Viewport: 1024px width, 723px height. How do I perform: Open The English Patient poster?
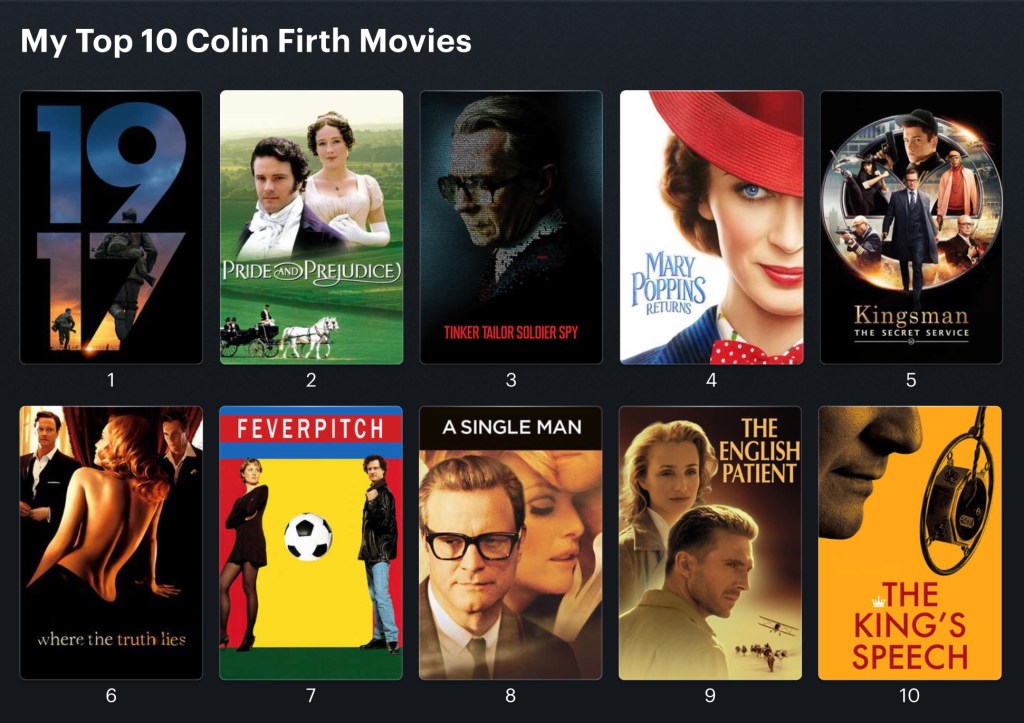tap(711, 543)
